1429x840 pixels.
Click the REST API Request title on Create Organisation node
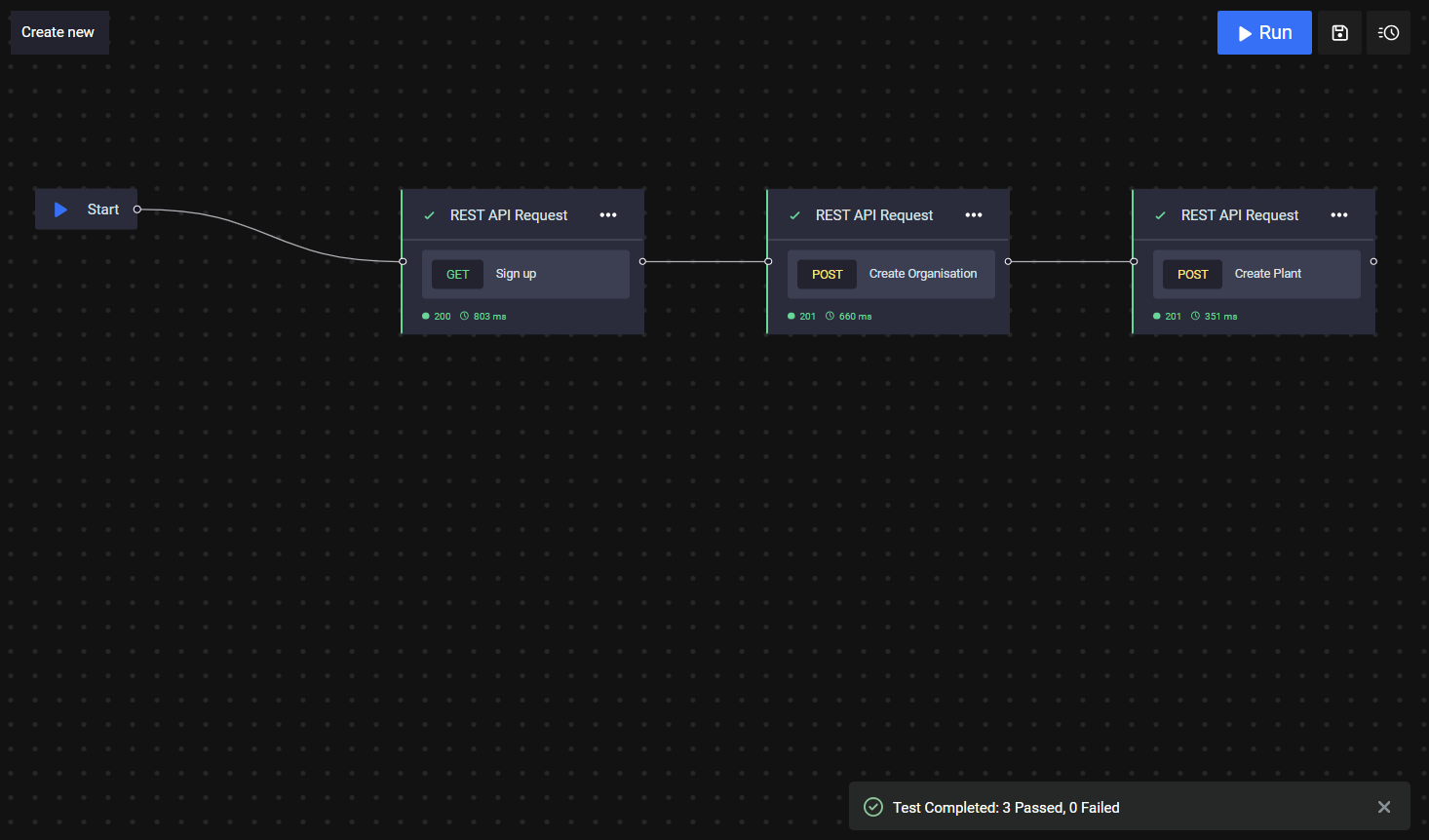(874, 215)
